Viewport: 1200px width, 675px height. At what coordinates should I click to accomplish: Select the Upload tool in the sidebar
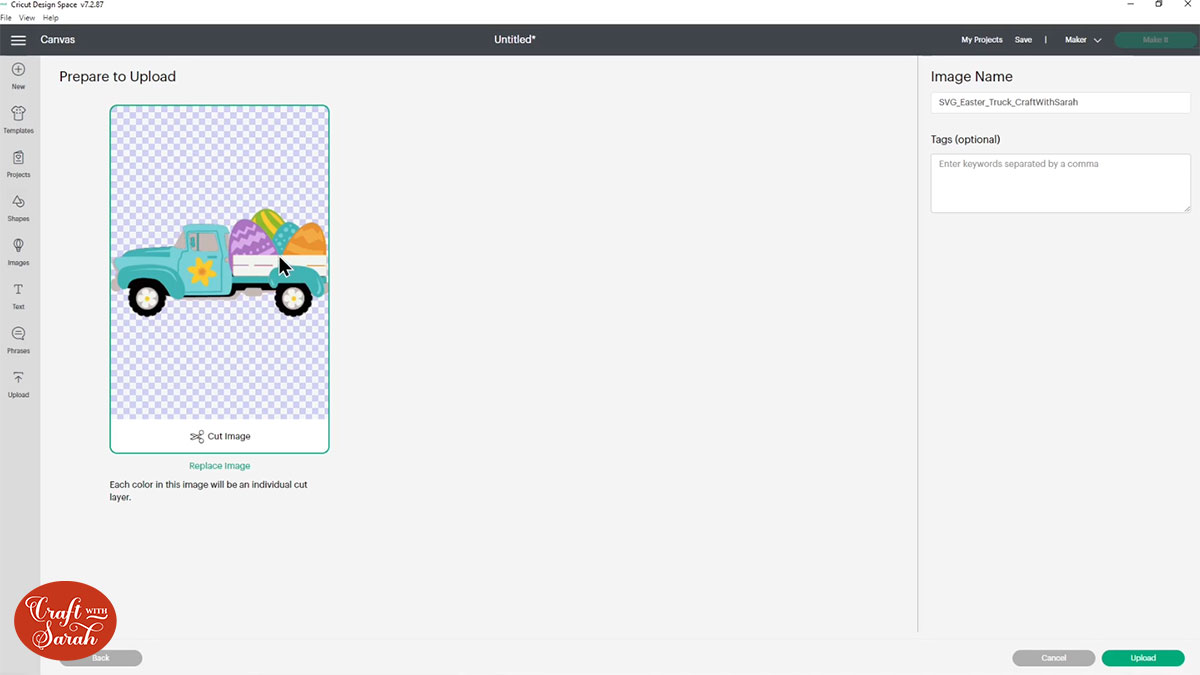point(18,383)
